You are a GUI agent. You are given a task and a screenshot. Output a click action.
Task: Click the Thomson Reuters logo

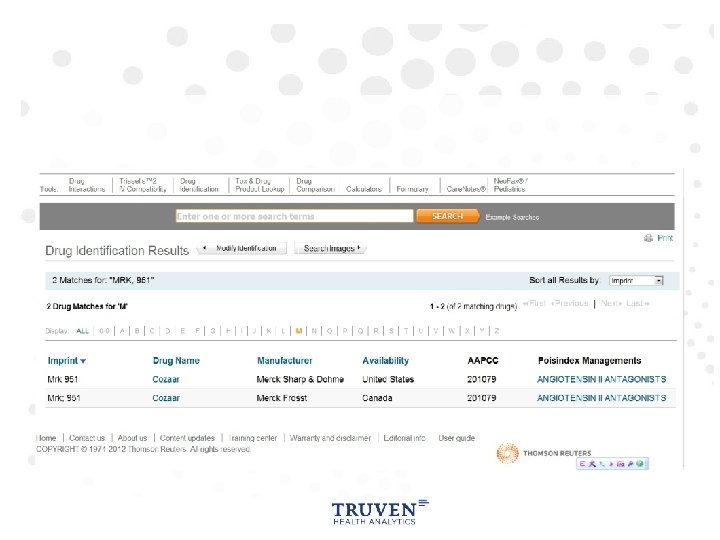coord(544,453)
